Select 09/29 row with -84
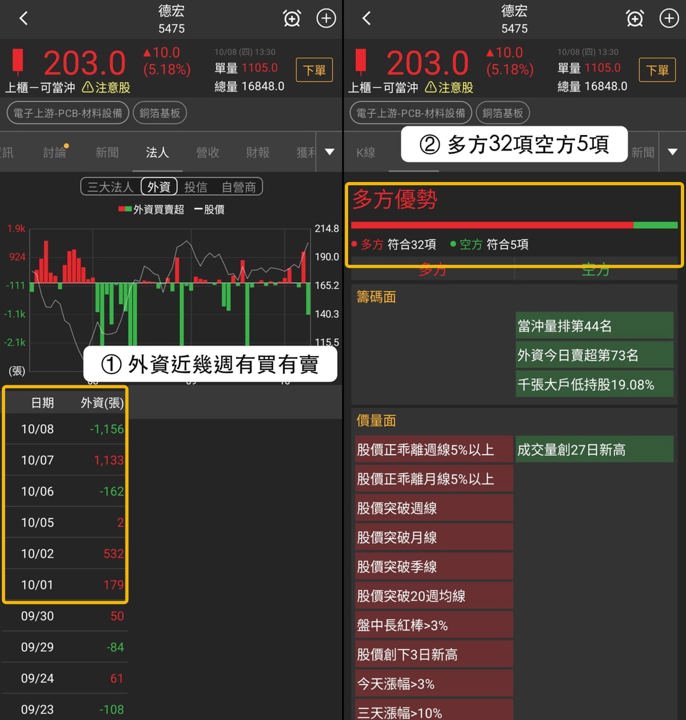Image resolution: width=686 pixels, height=720 pixels. [x=66, y=647]
